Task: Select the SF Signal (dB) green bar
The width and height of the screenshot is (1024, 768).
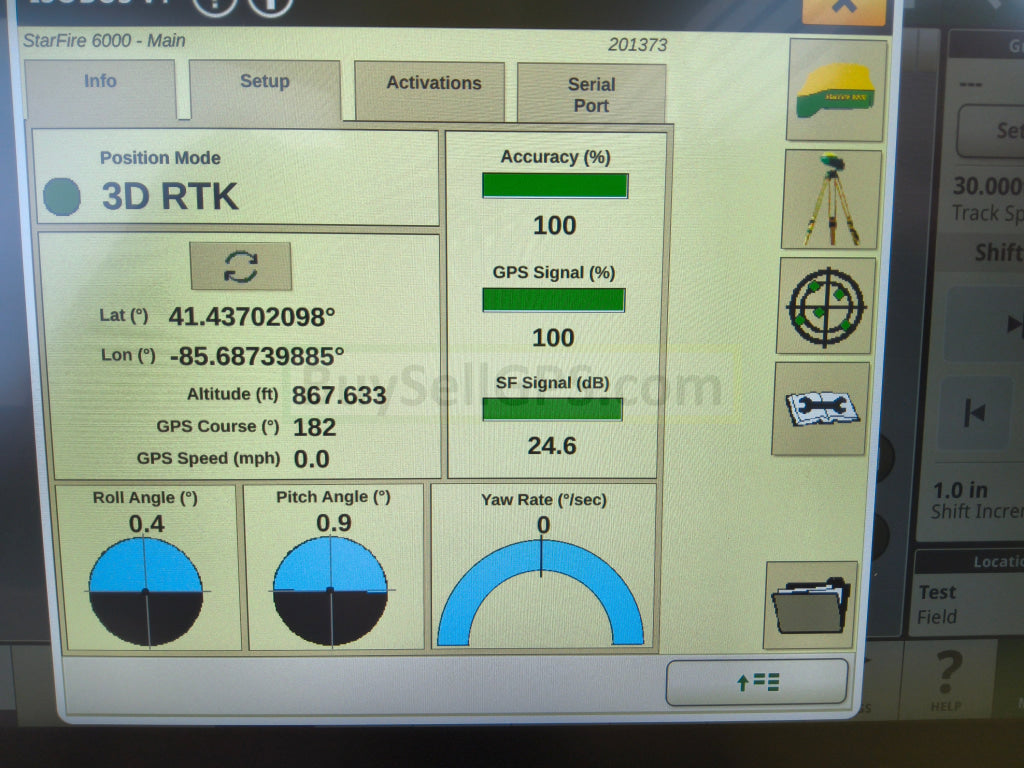Action: pyautogui.click(x=552, y=409)
